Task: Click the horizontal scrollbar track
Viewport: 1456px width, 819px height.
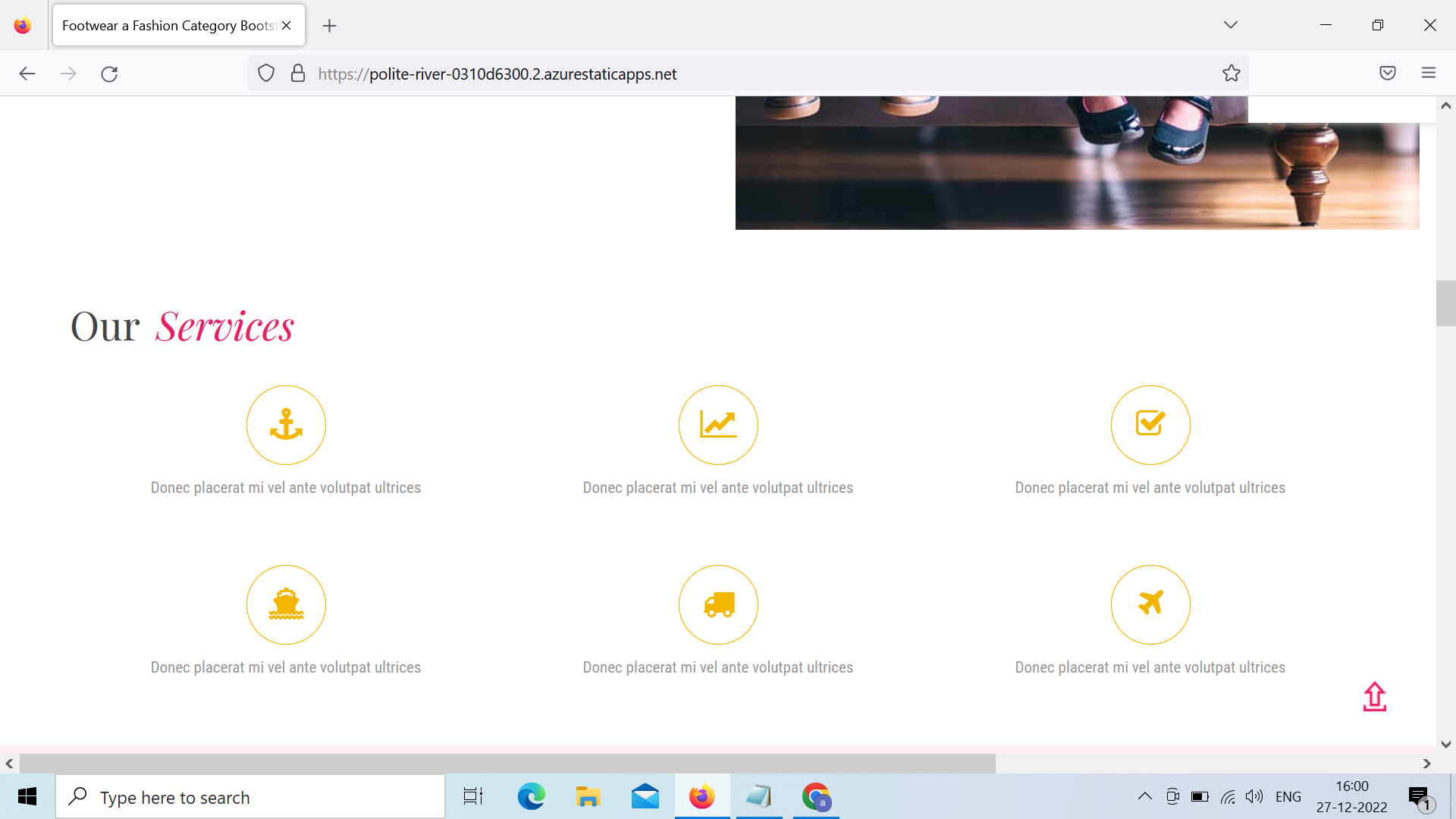Action: click(x=1213, y=764)
